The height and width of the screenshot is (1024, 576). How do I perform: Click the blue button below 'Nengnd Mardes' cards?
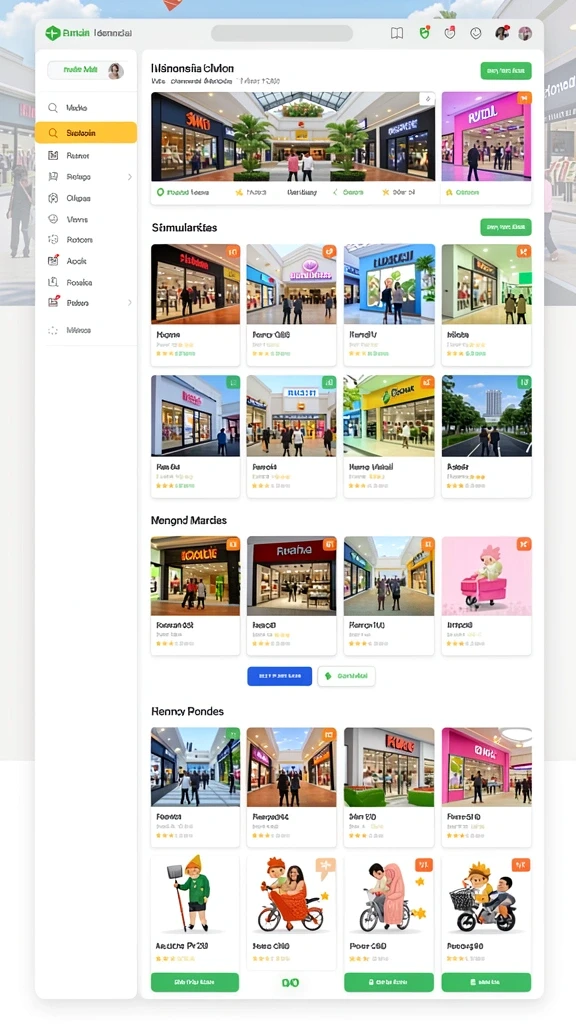coord(280,676)
